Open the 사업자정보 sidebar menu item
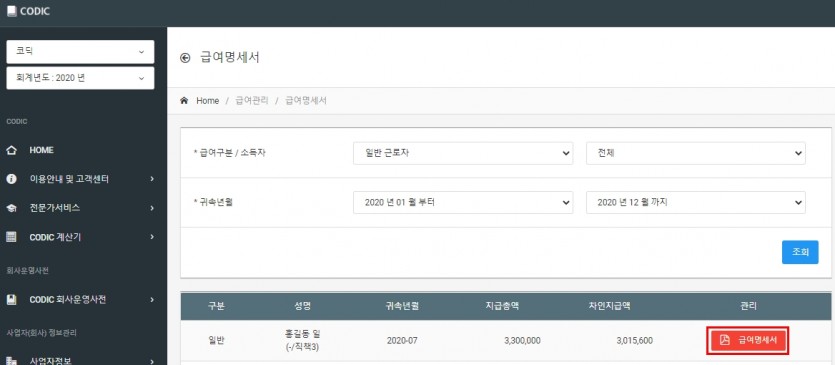Screen dimensions: 835x365 click(80, 360)
